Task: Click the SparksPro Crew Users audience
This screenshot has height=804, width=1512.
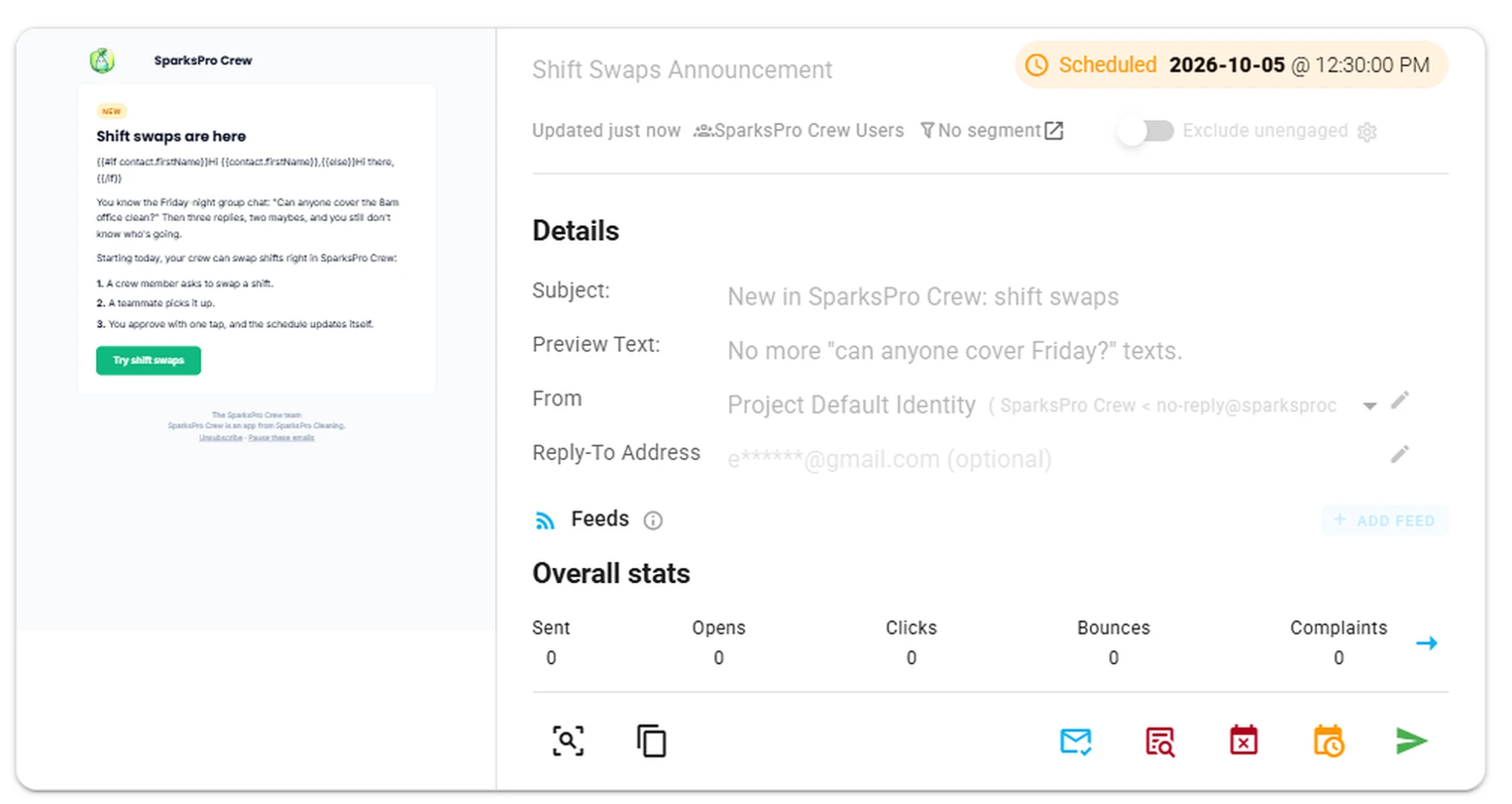Action: pos(799,131)
